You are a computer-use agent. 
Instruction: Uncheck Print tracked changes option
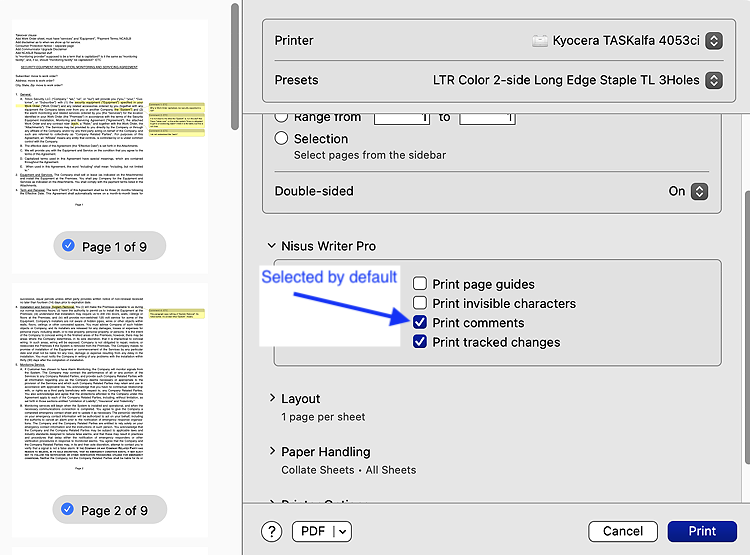pyautogui.click(x=419, y=342)
